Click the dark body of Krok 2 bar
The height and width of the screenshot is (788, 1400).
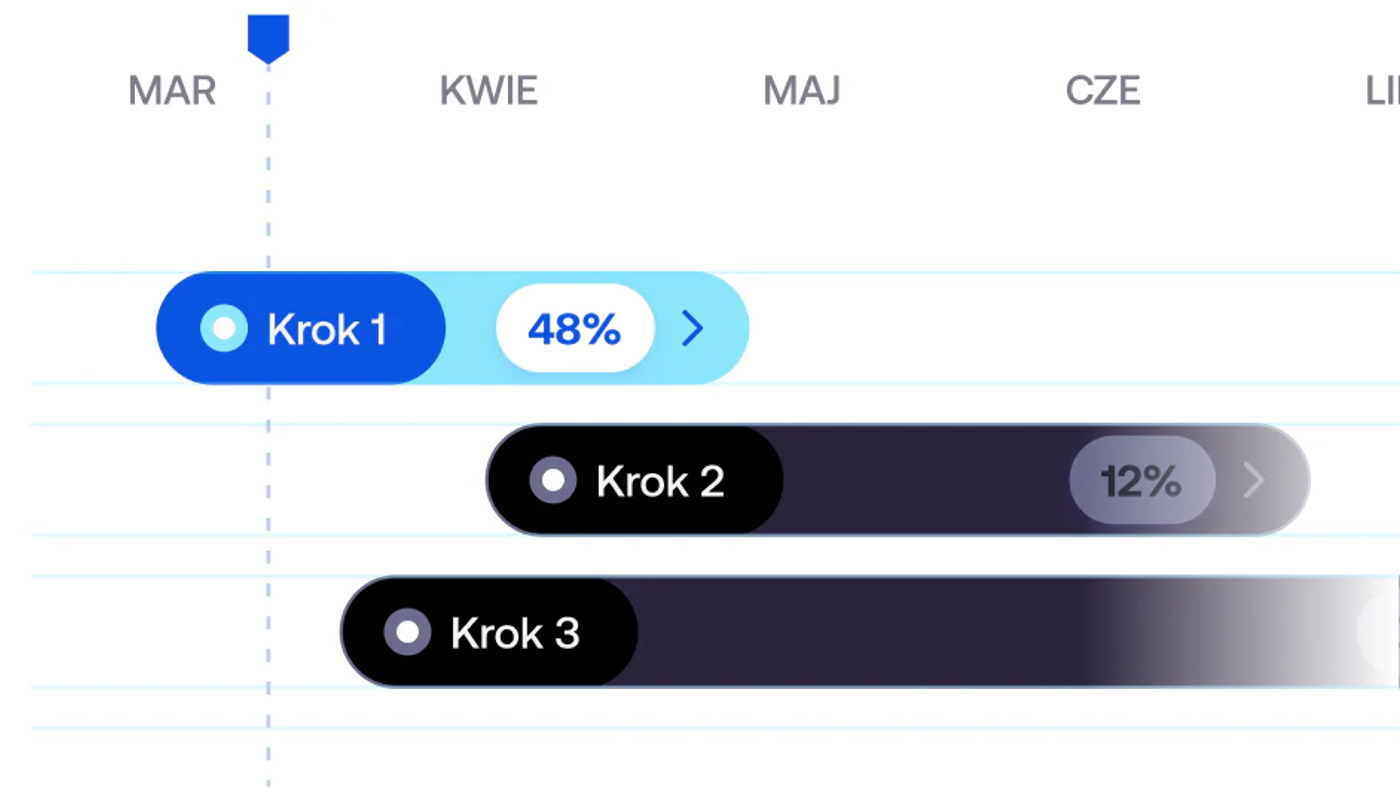coord(925,480)
